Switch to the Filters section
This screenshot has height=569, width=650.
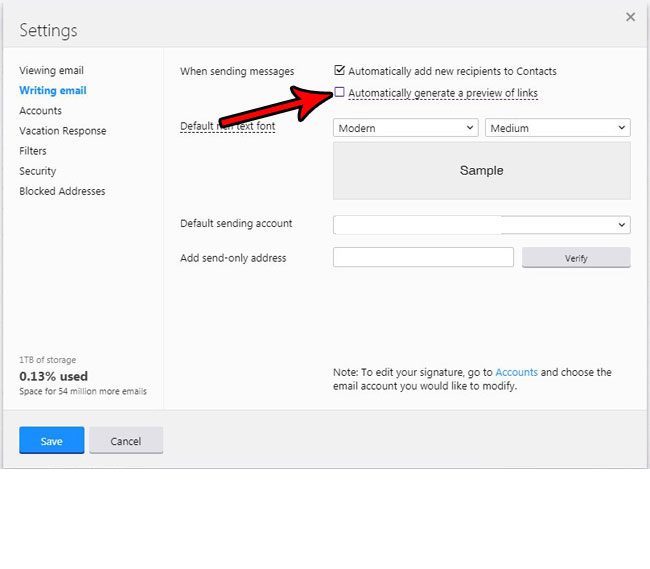tap(33, 151)
